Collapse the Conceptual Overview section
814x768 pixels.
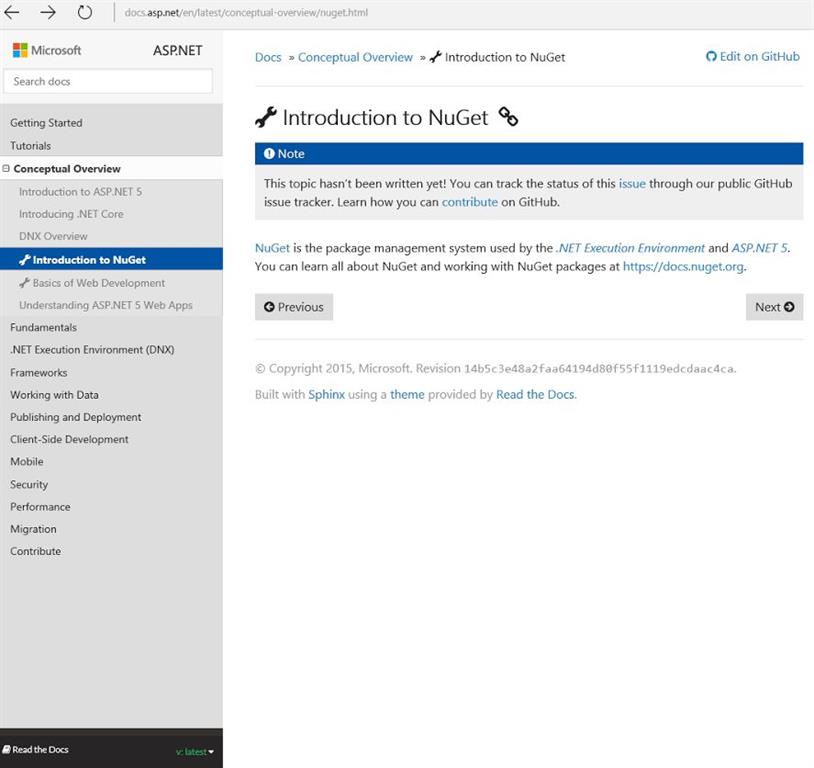[6, 169]
